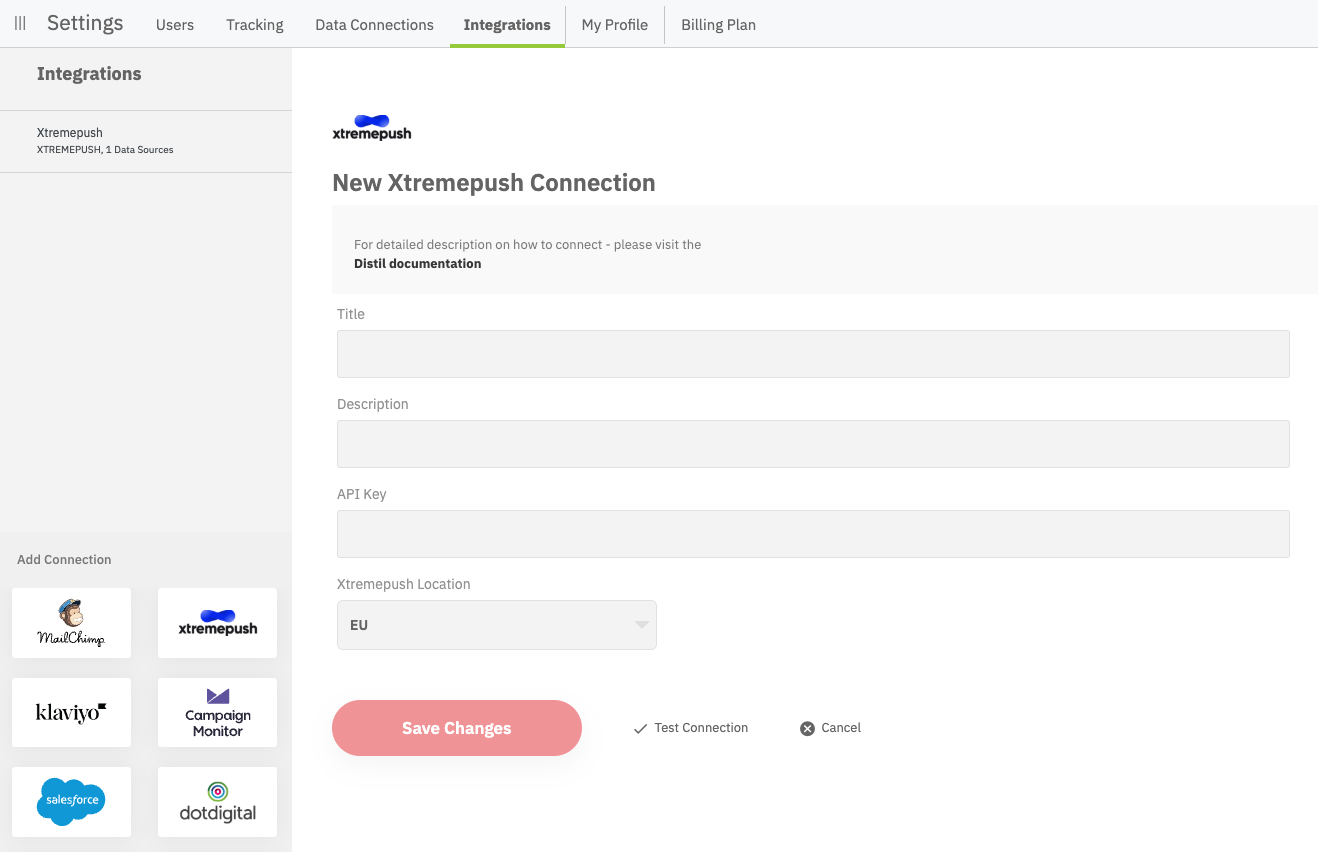The width and height of the screenshot is (1318, 852).
Task: Focus the Description input field
Action: point(813,444)
